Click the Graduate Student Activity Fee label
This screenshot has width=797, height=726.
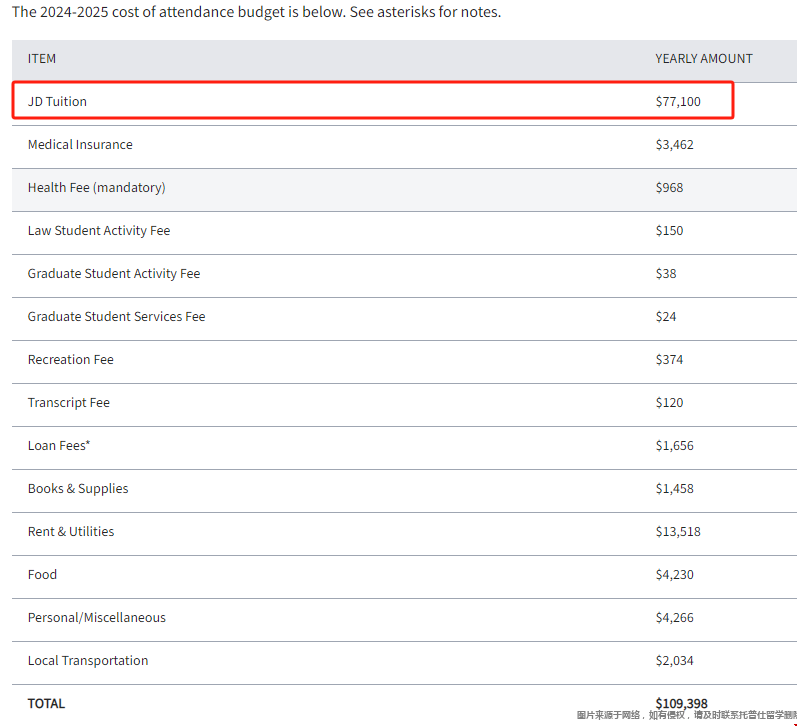coord(114,274)
